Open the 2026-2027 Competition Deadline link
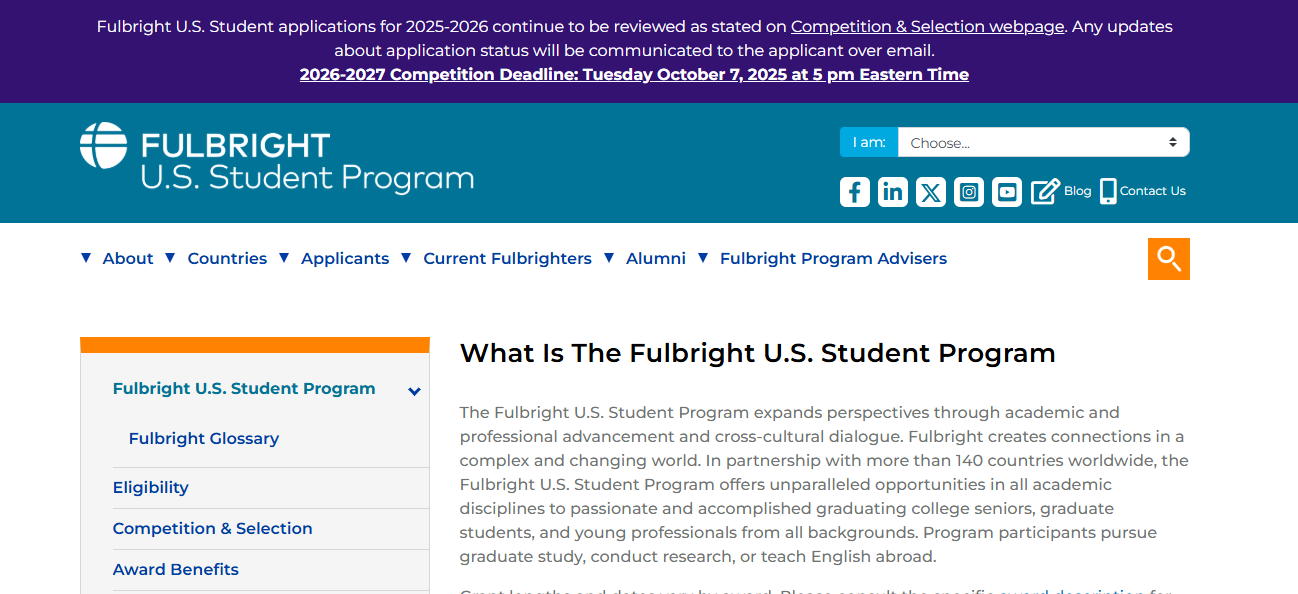The image size is (1298, 594). (634, 74)
